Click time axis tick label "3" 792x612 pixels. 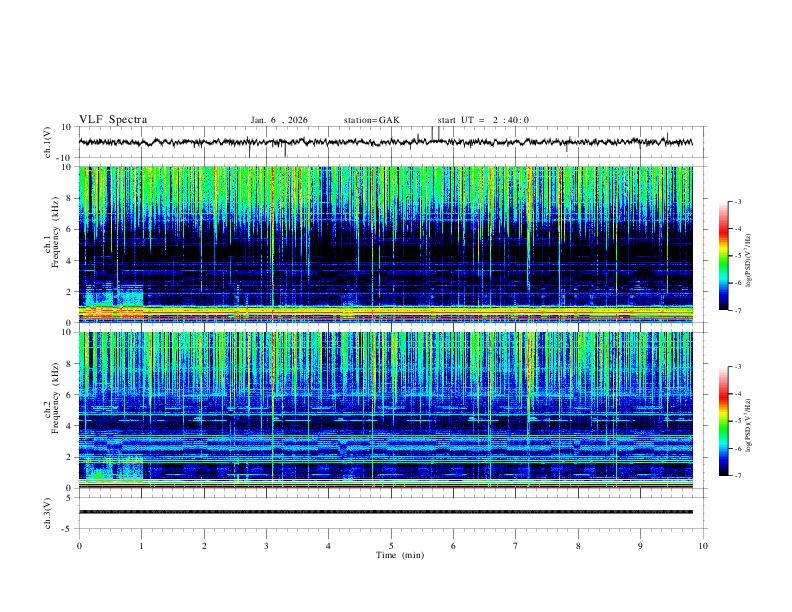266,546
